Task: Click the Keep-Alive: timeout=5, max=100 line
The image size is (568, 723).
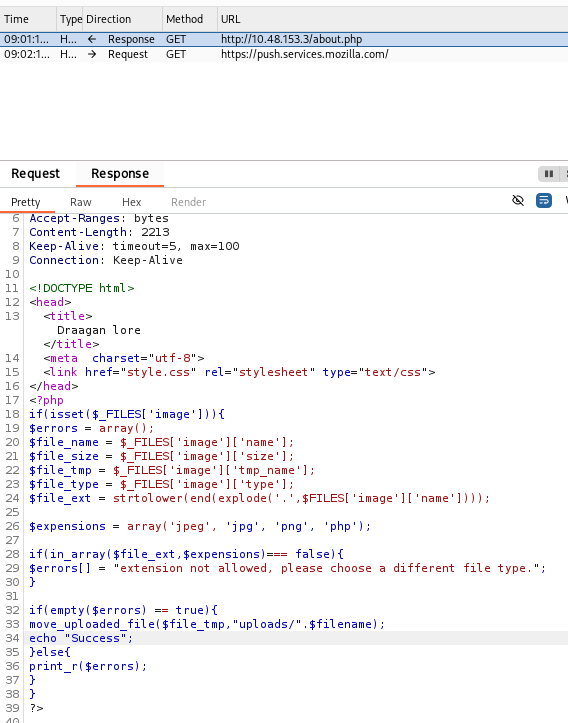Action: pos(134,246)
